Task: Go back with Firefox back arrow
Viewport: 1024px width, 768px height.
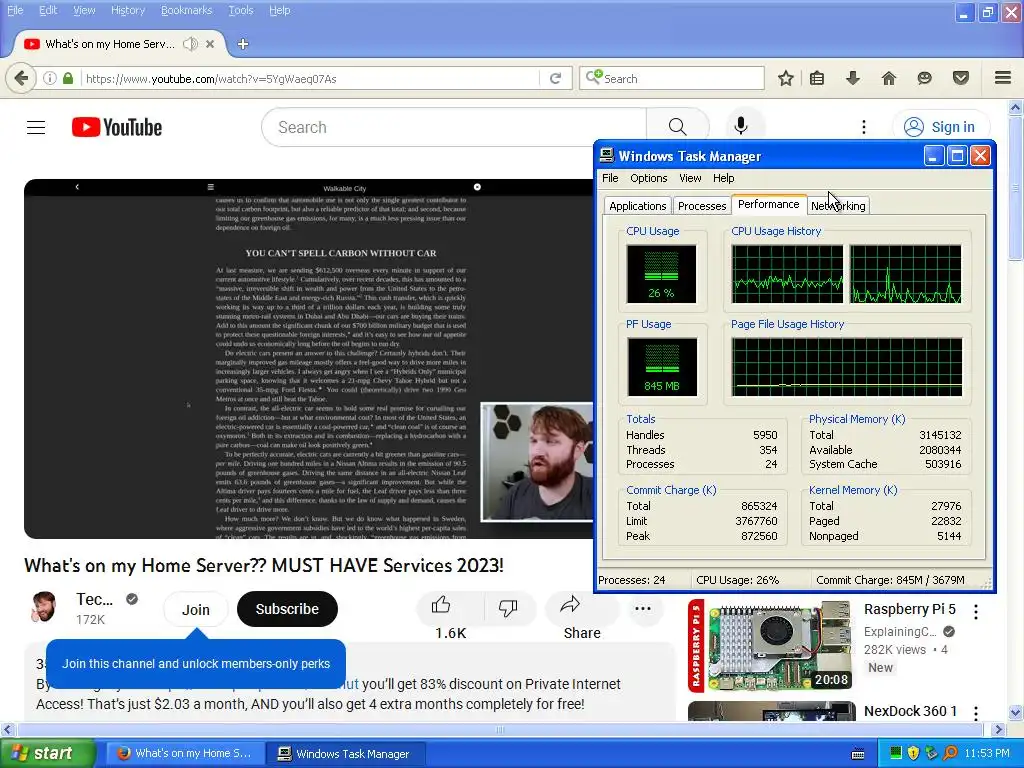Action: point(21,78)
